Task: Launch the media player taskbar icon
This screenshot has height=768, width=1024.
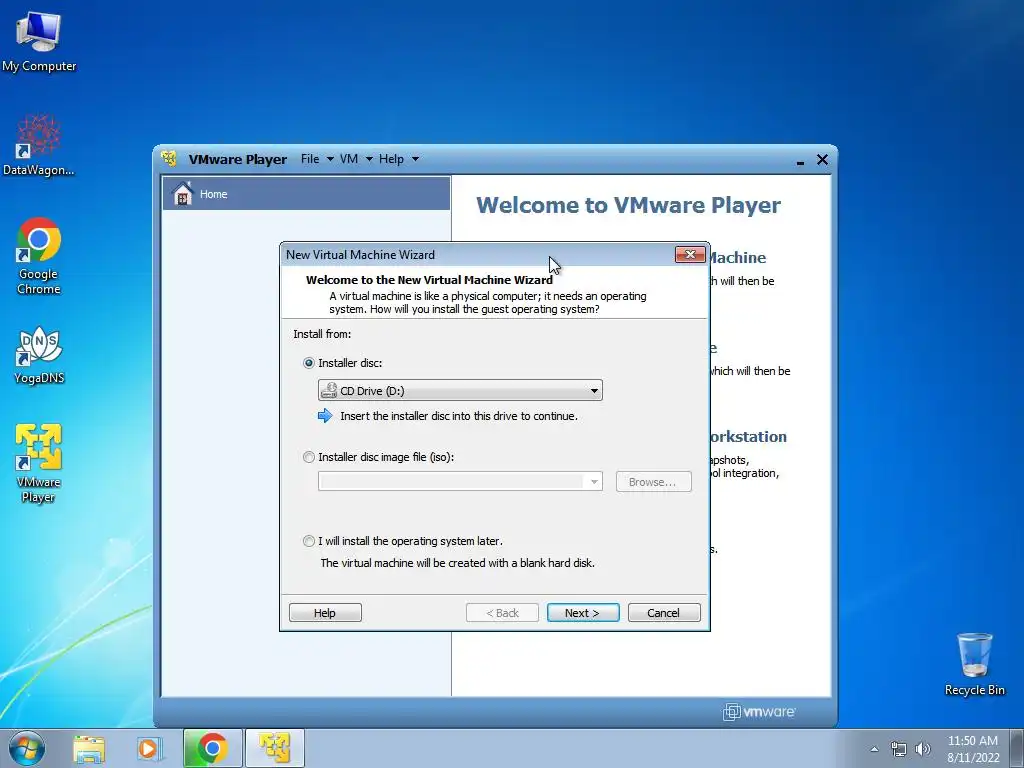Action: click(150, 749)
